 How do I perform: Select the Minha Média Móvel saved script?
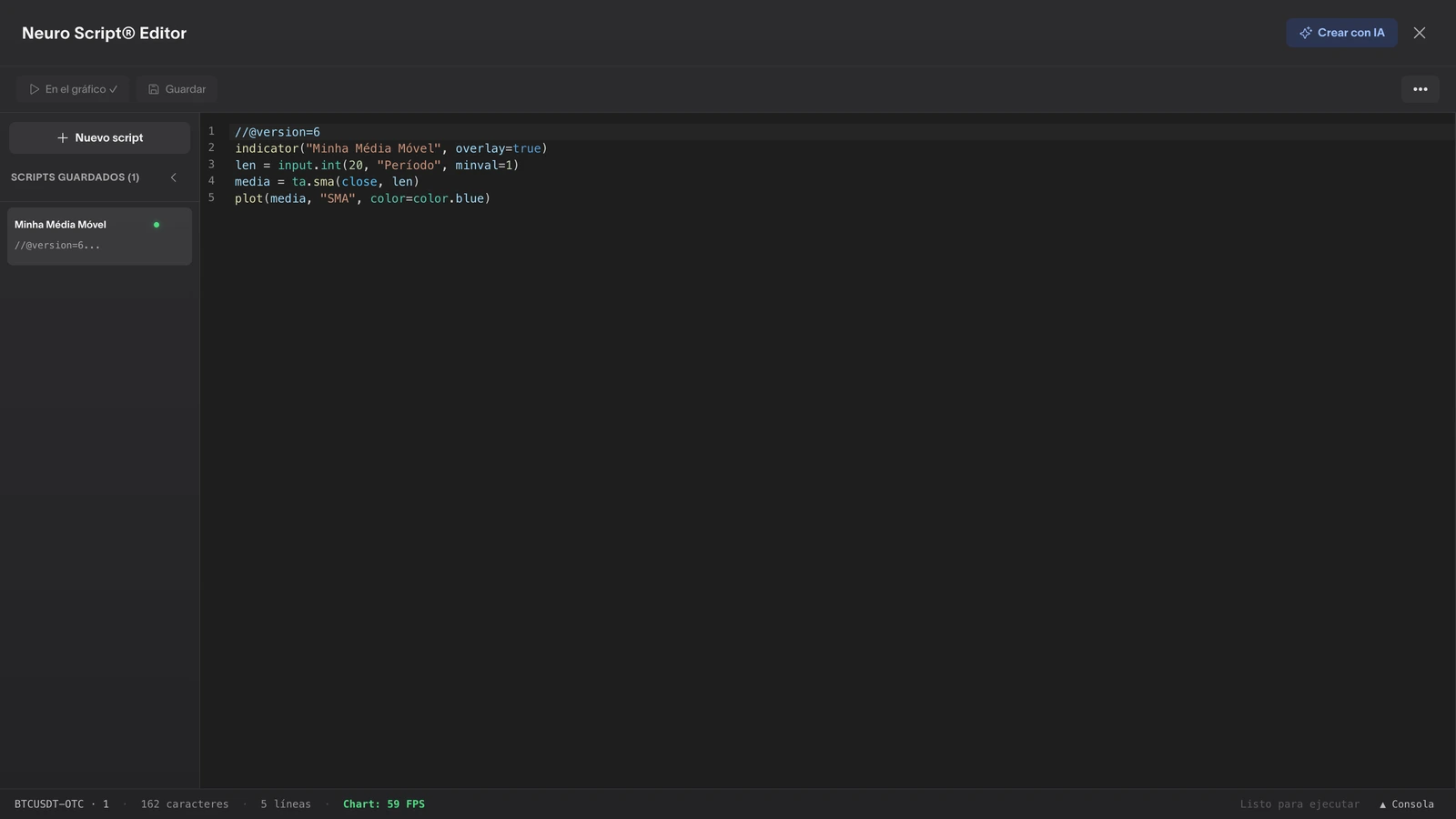100,236
